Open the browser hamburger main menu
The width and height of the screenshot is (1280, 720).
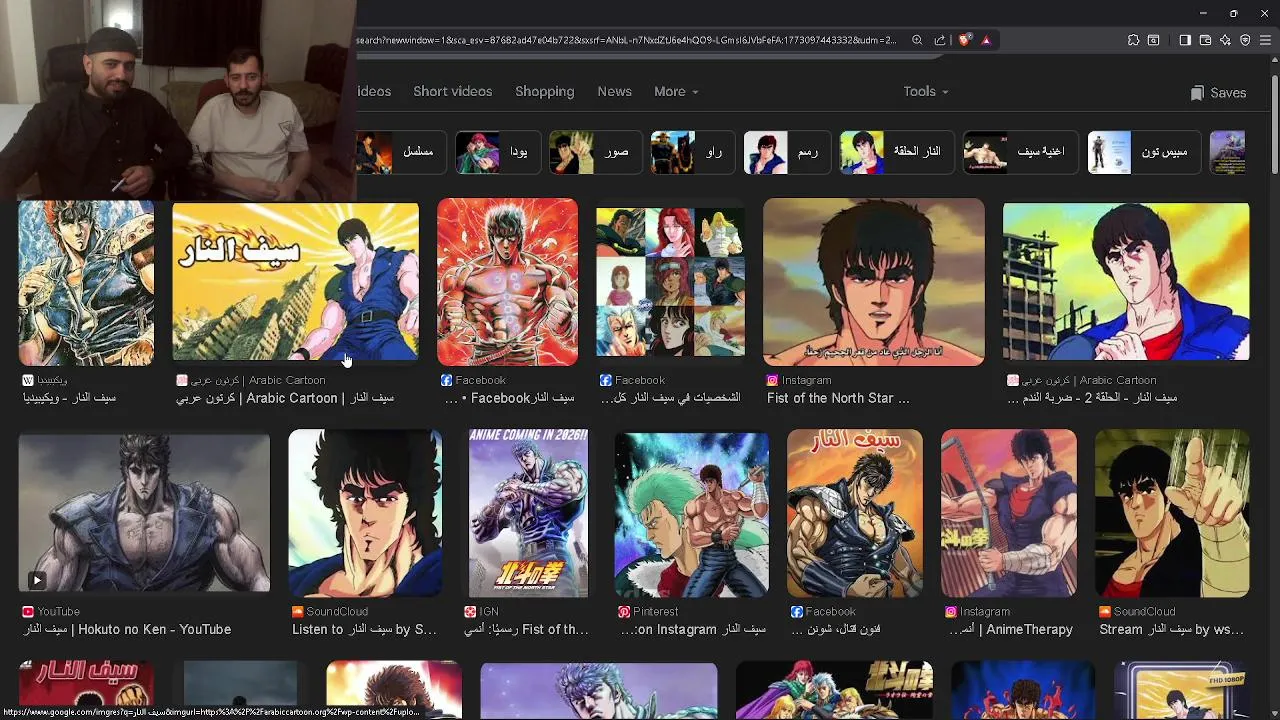[1265, 40]
